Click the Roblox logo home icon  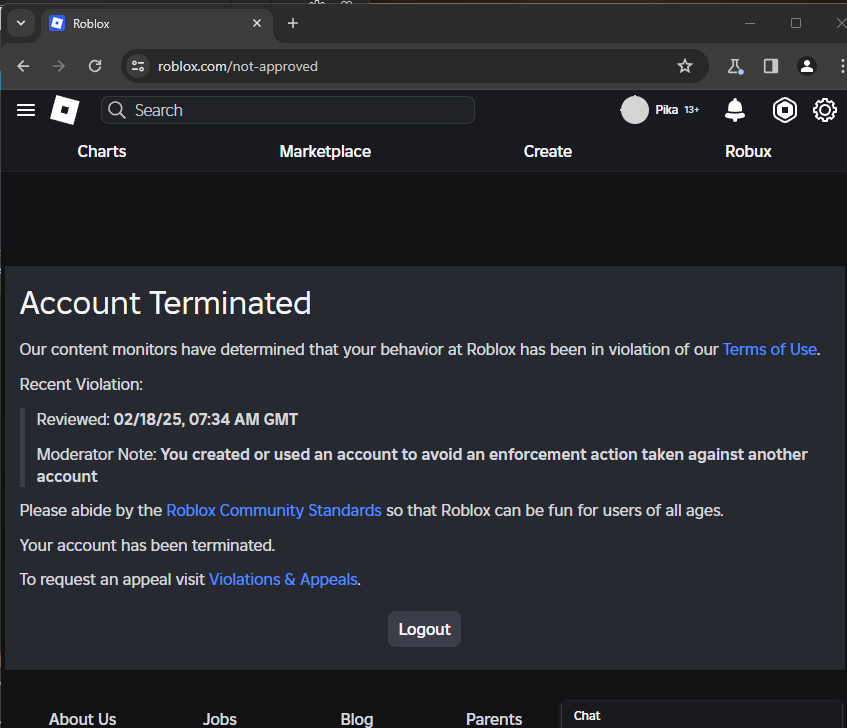(65, 110)
